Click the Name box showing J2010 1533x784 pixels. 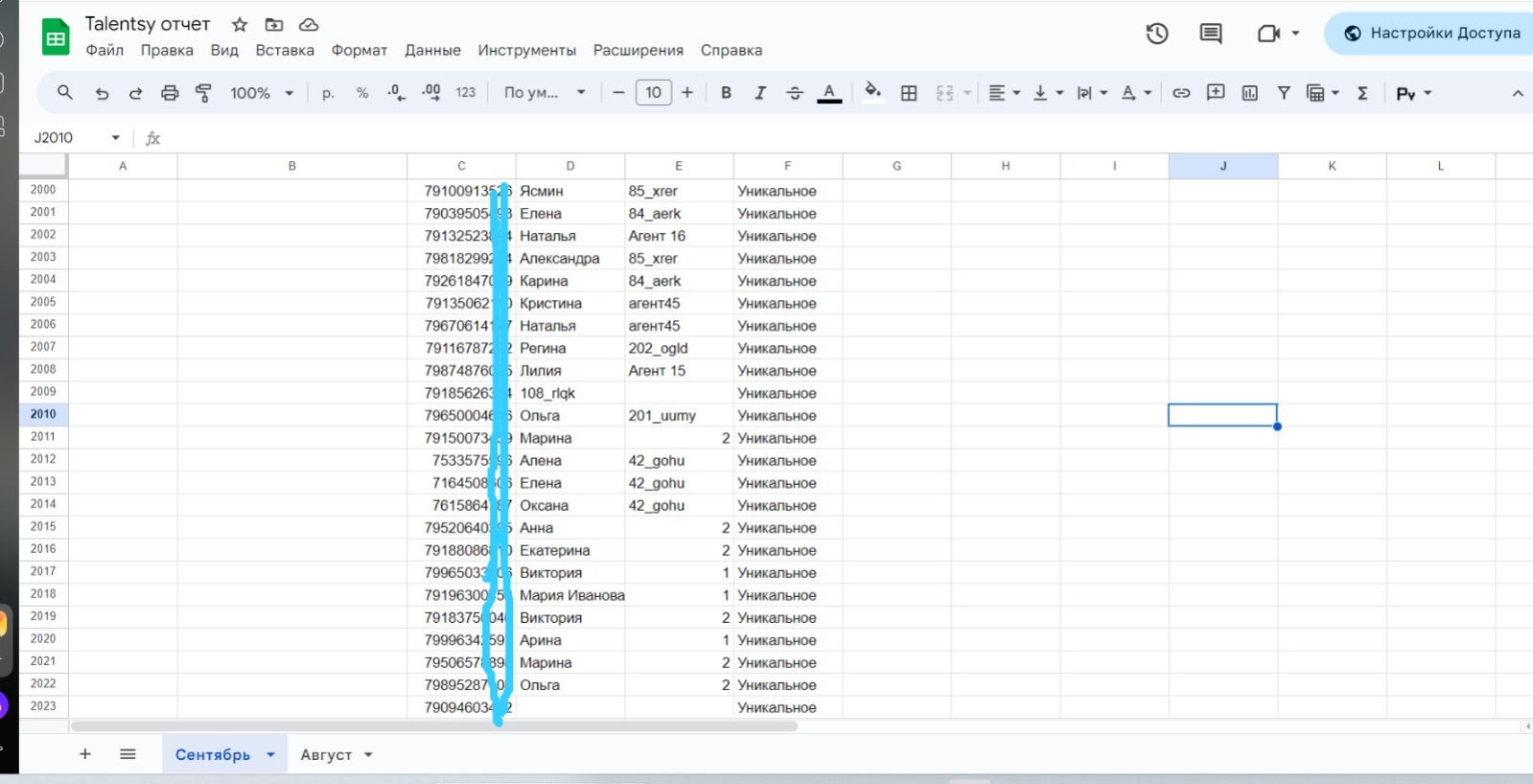[x=76, y=138]
